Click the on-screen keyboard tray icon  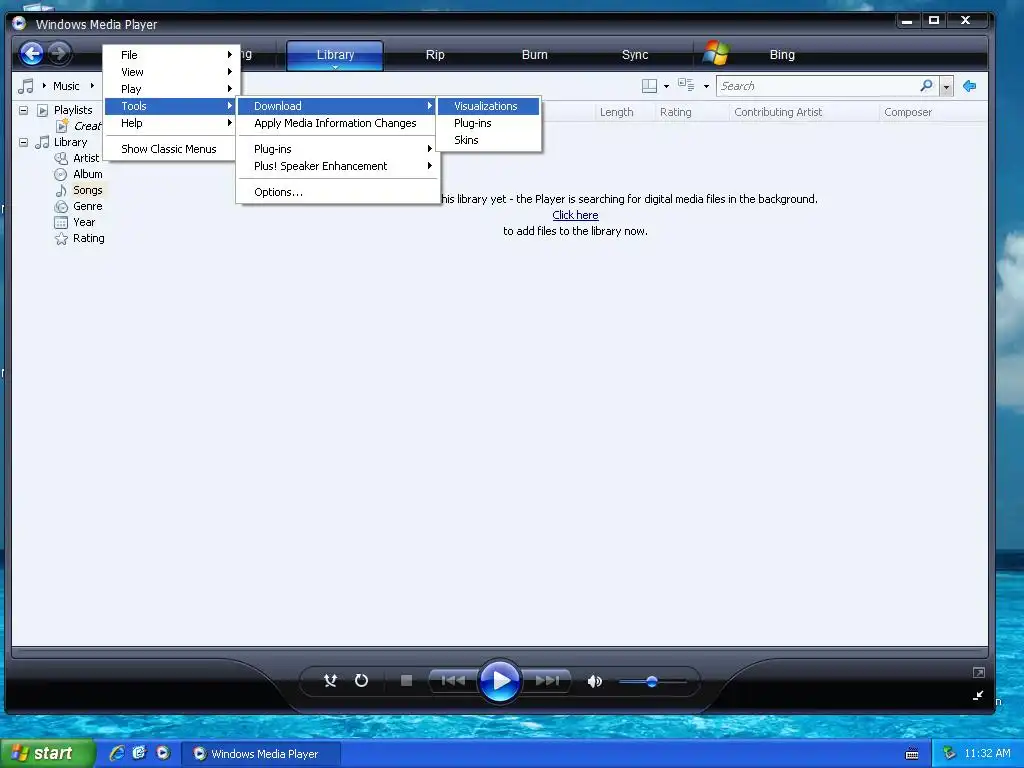[912, 754]
